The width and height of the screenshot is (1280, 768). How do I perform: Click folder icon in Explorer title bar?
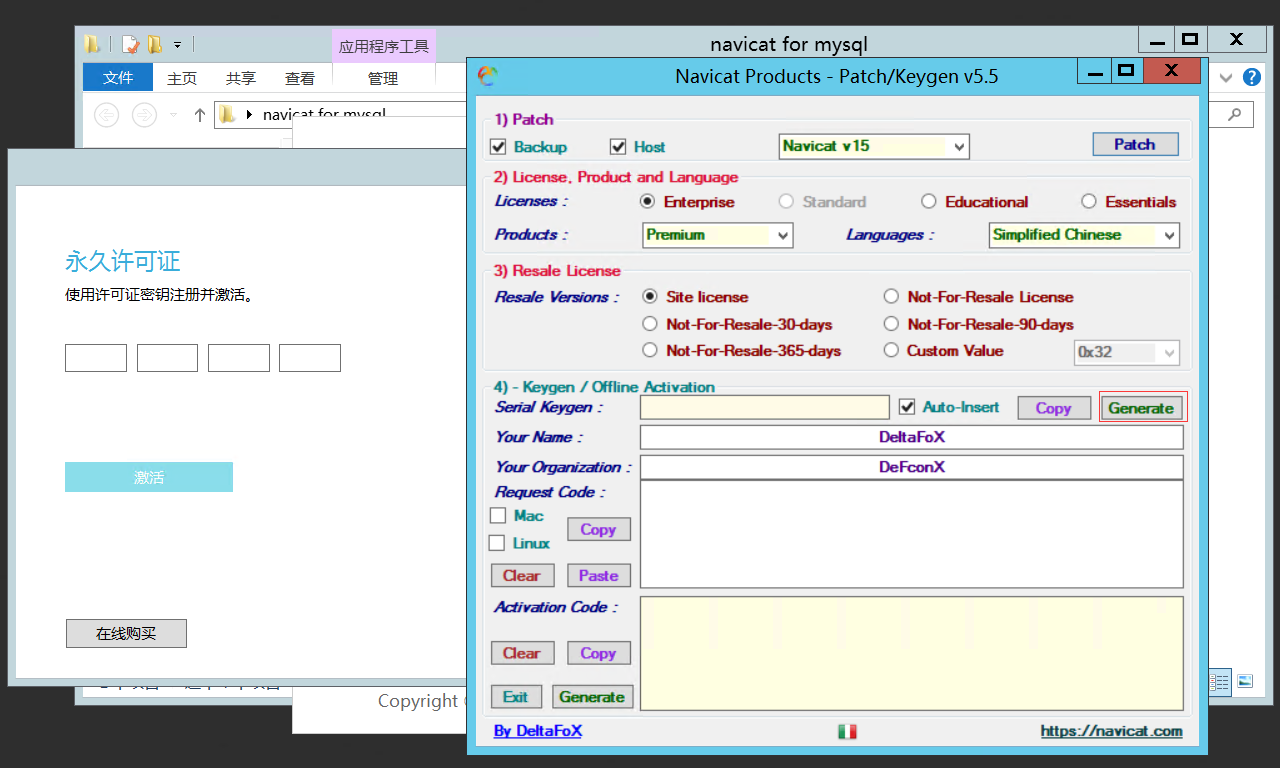pyautogui.click(x=92, y=43)
